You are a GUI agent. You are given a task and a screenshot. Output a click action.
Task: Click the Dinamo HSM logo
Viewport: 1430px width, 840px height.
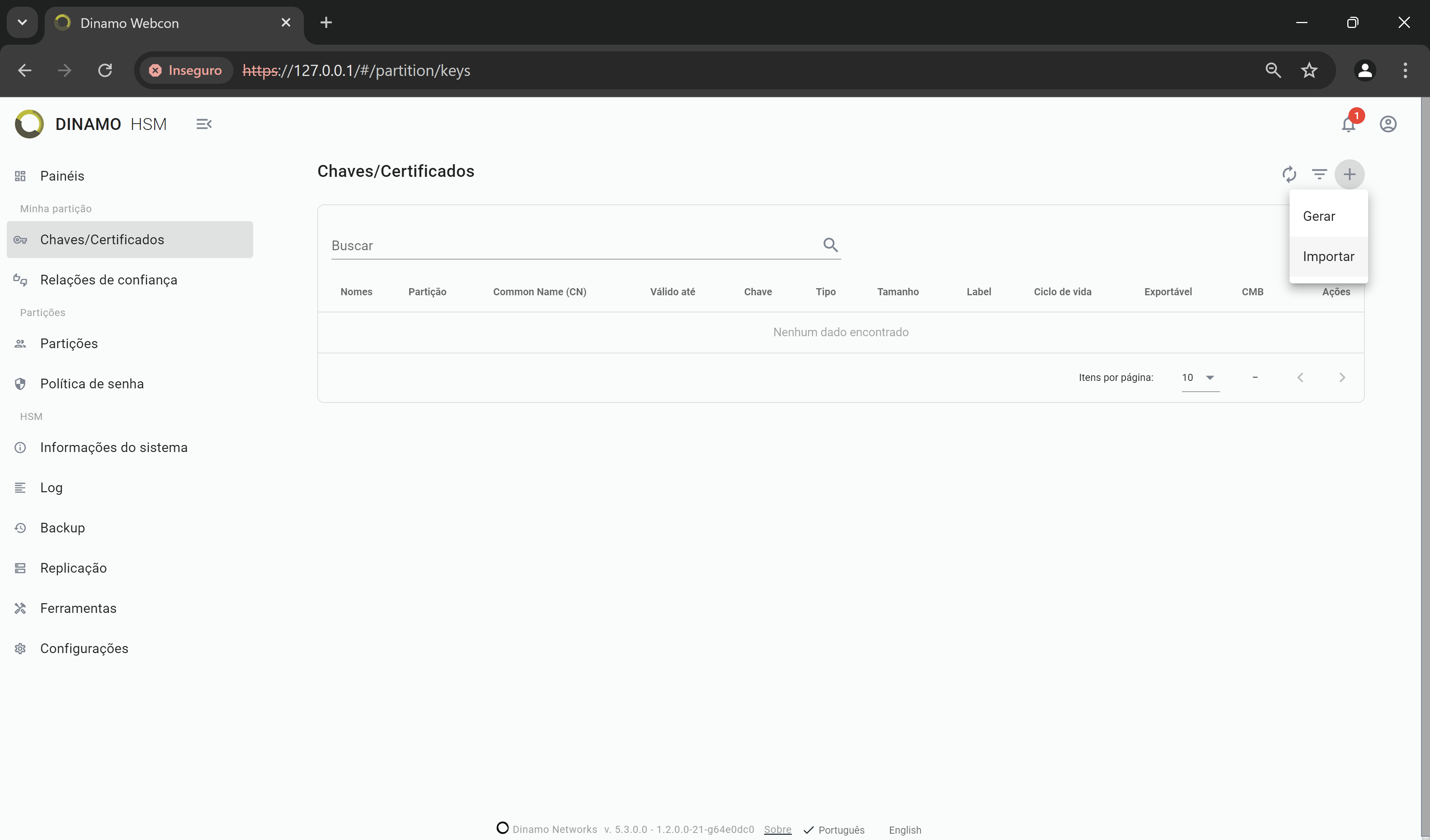[x=29, y=124]
